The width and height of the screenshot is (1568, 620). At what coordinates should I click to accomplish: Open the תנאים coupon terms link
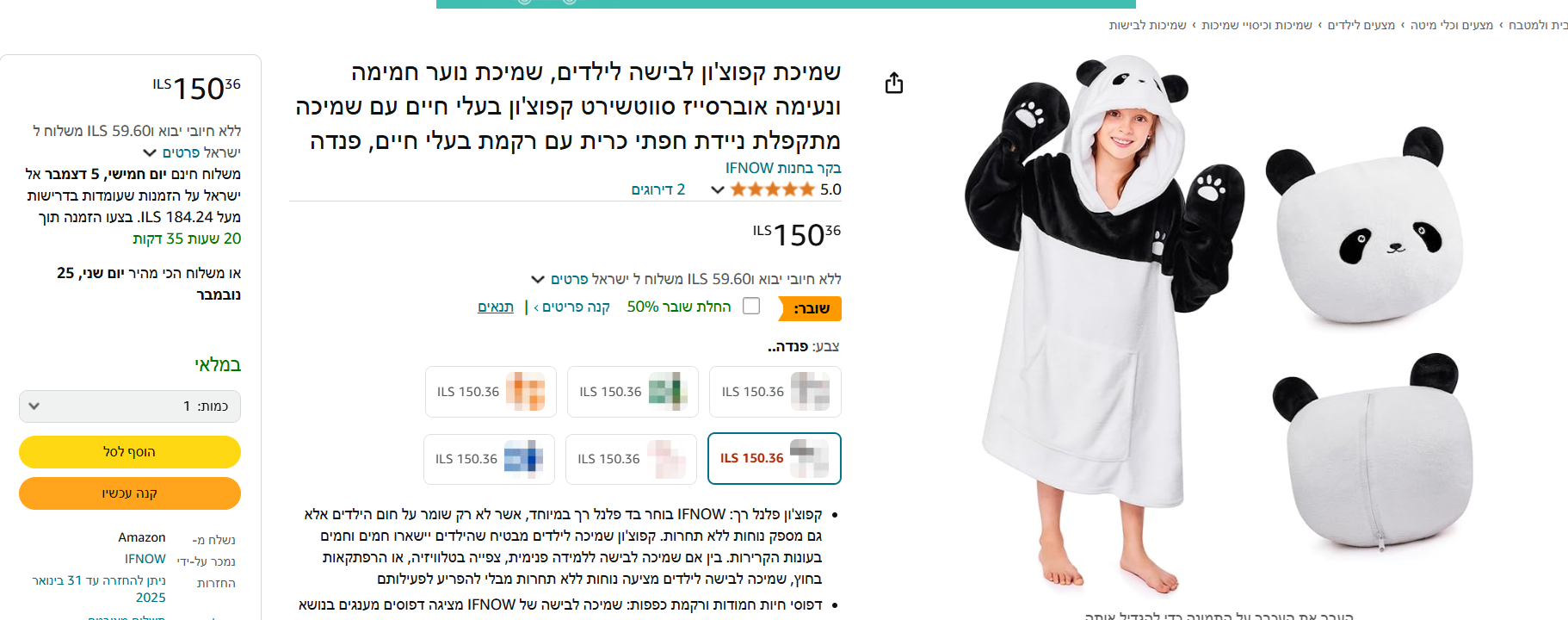496,307
